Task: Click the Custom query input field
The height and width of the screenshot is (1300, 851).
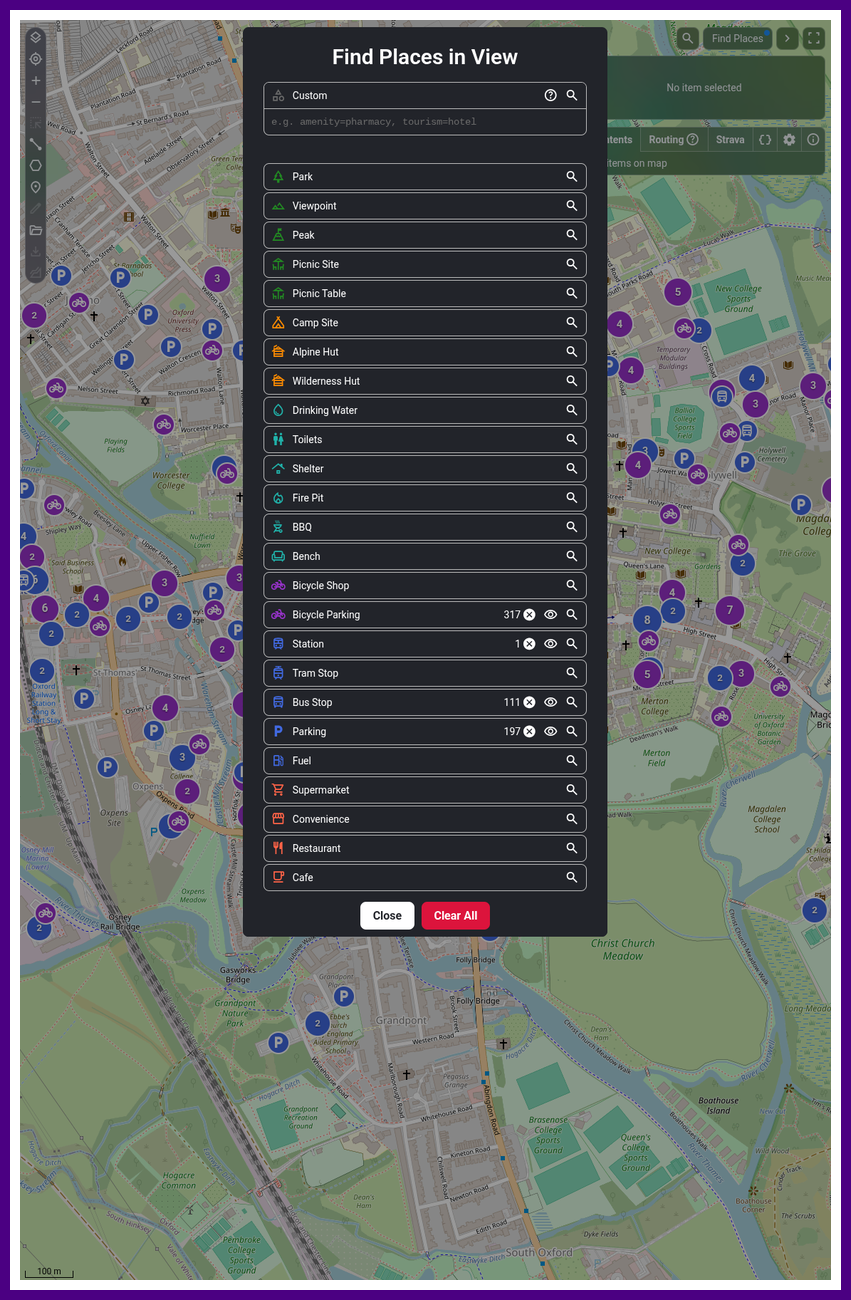Action: [425, 122]
